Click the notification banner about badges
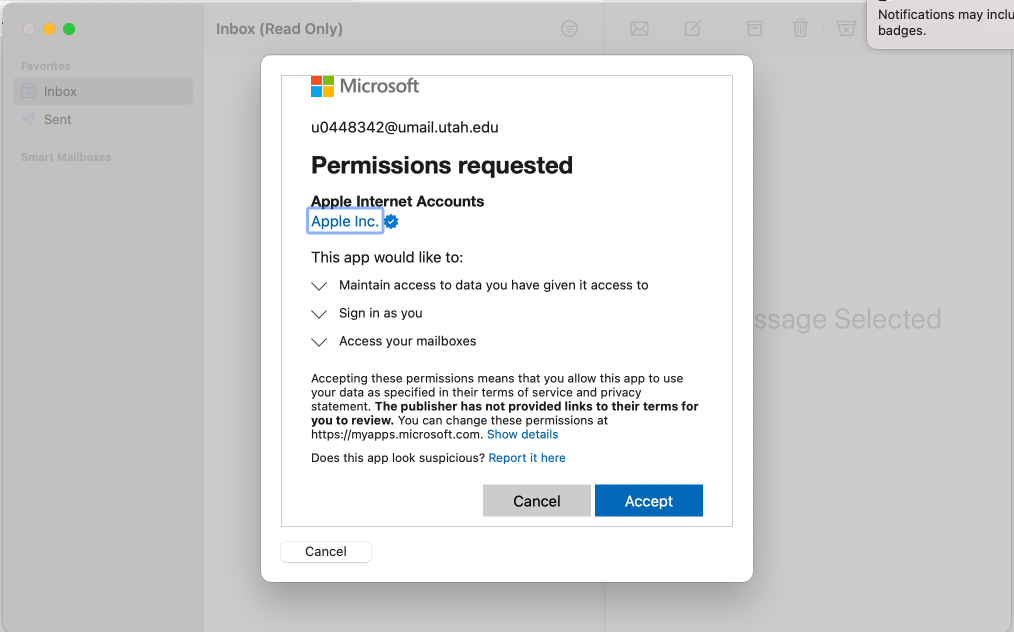1014x632 pixels. point(941,23)
